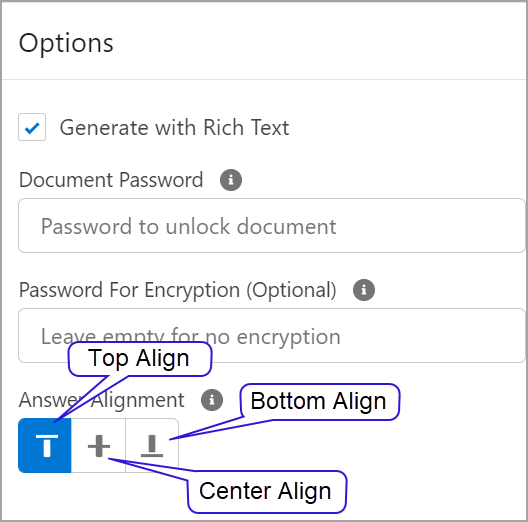Viewport: 528px width, 522px height.
Task: Open the Document Password info icon
Action: click(x=231, y=180)
